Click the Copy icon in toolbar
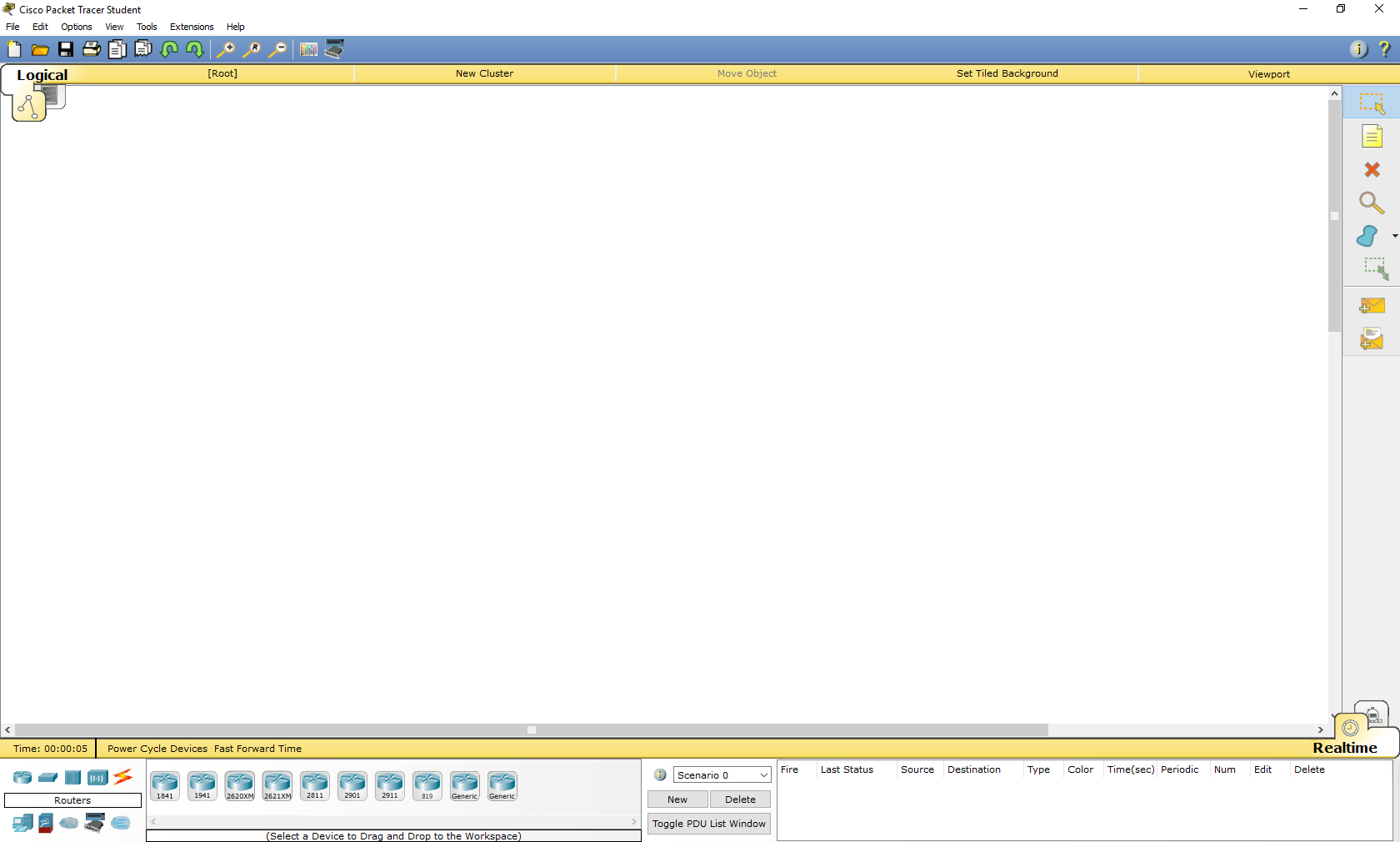 click(x=117, y=49)
